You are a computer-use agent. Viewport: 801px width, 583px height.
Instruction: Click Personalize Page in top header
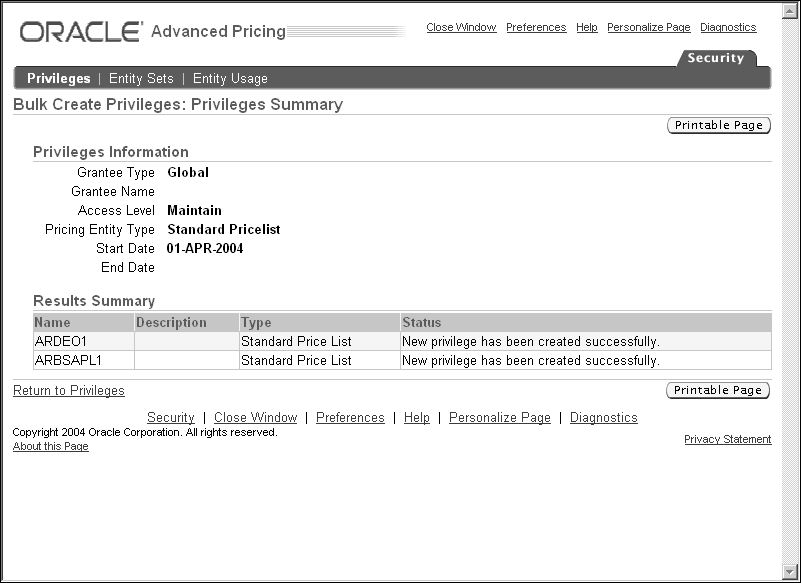[649, 27]
